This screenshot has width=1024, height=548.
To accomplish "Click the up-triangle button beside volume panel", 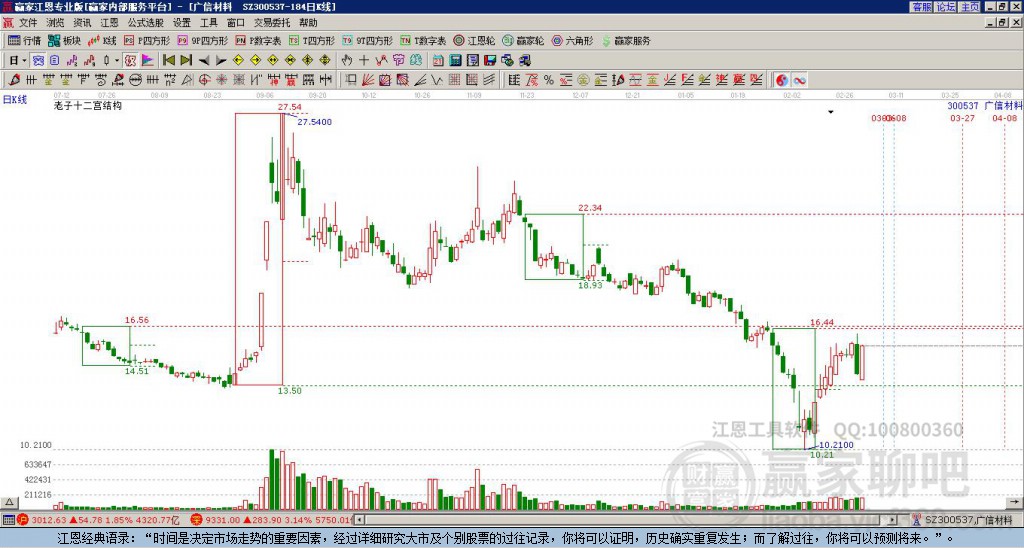I will click(8, 502).
